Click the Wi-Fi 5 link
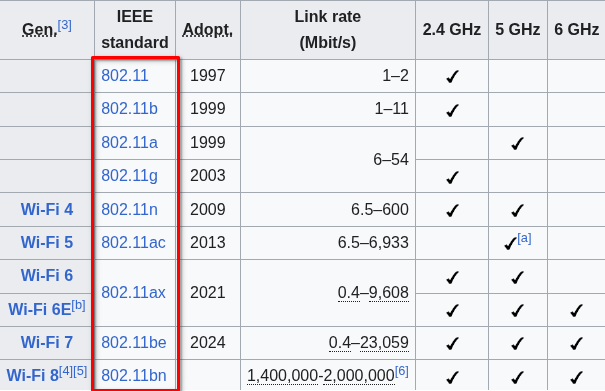The image size is (605, 391). (x=47, y=243)
